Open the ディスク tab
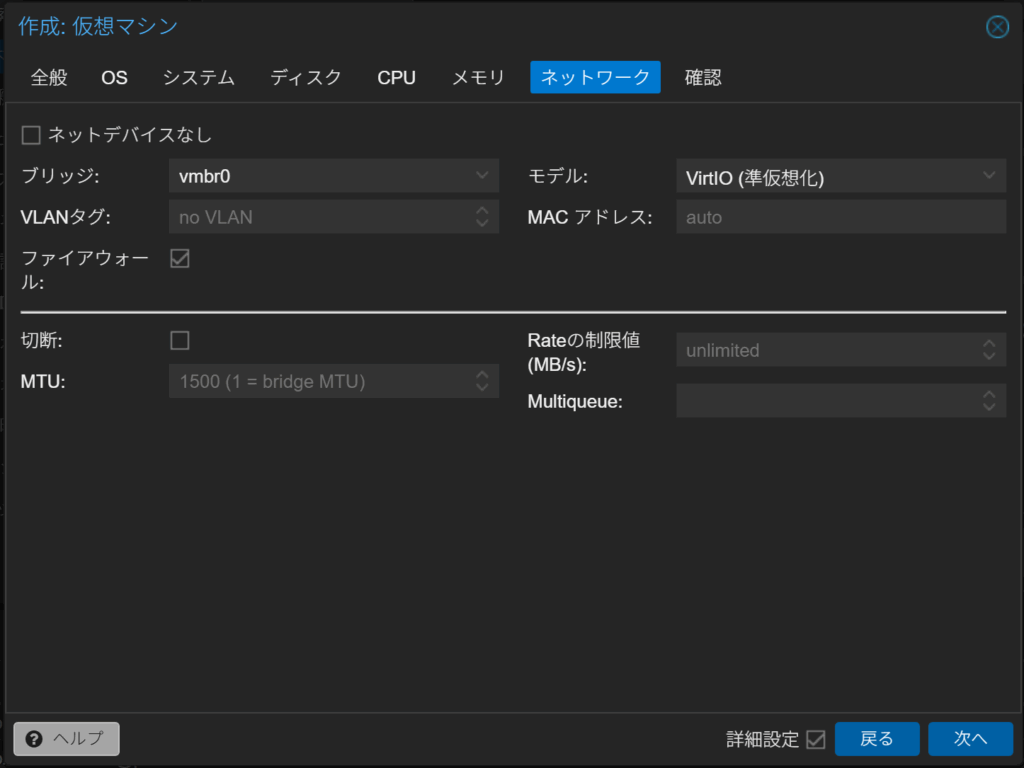 tap(306, 78)
